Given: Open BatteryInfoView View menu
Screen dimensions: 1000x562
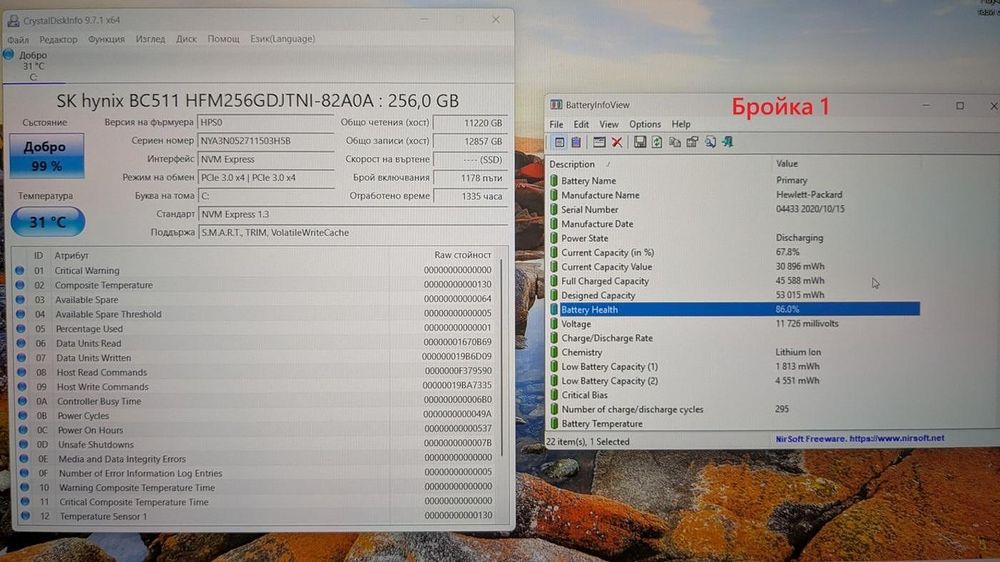Looking at the screenshot, I should [608, 124].
